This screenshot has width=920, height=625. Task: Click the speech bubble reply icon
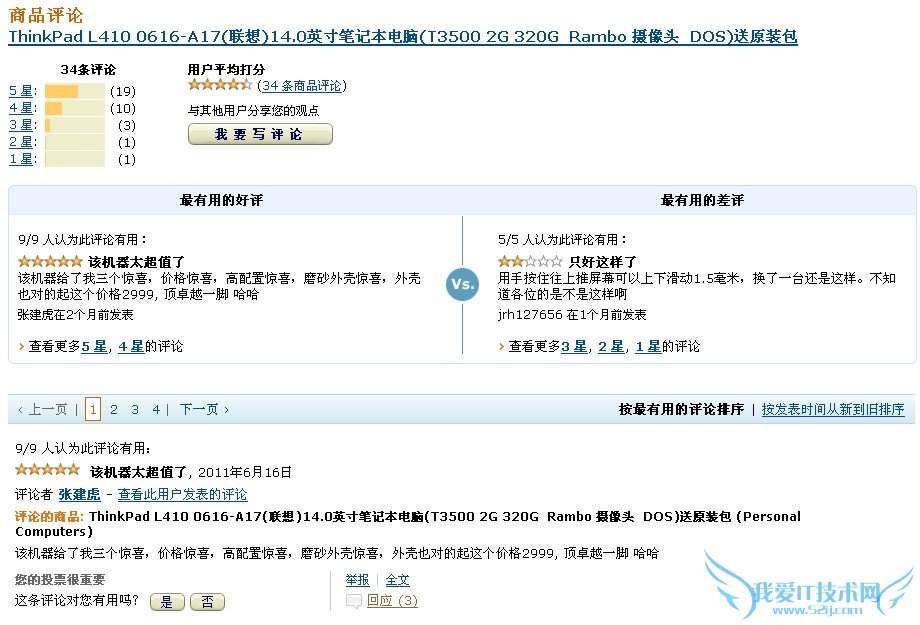pyautogui.click(x=354, y=601)
